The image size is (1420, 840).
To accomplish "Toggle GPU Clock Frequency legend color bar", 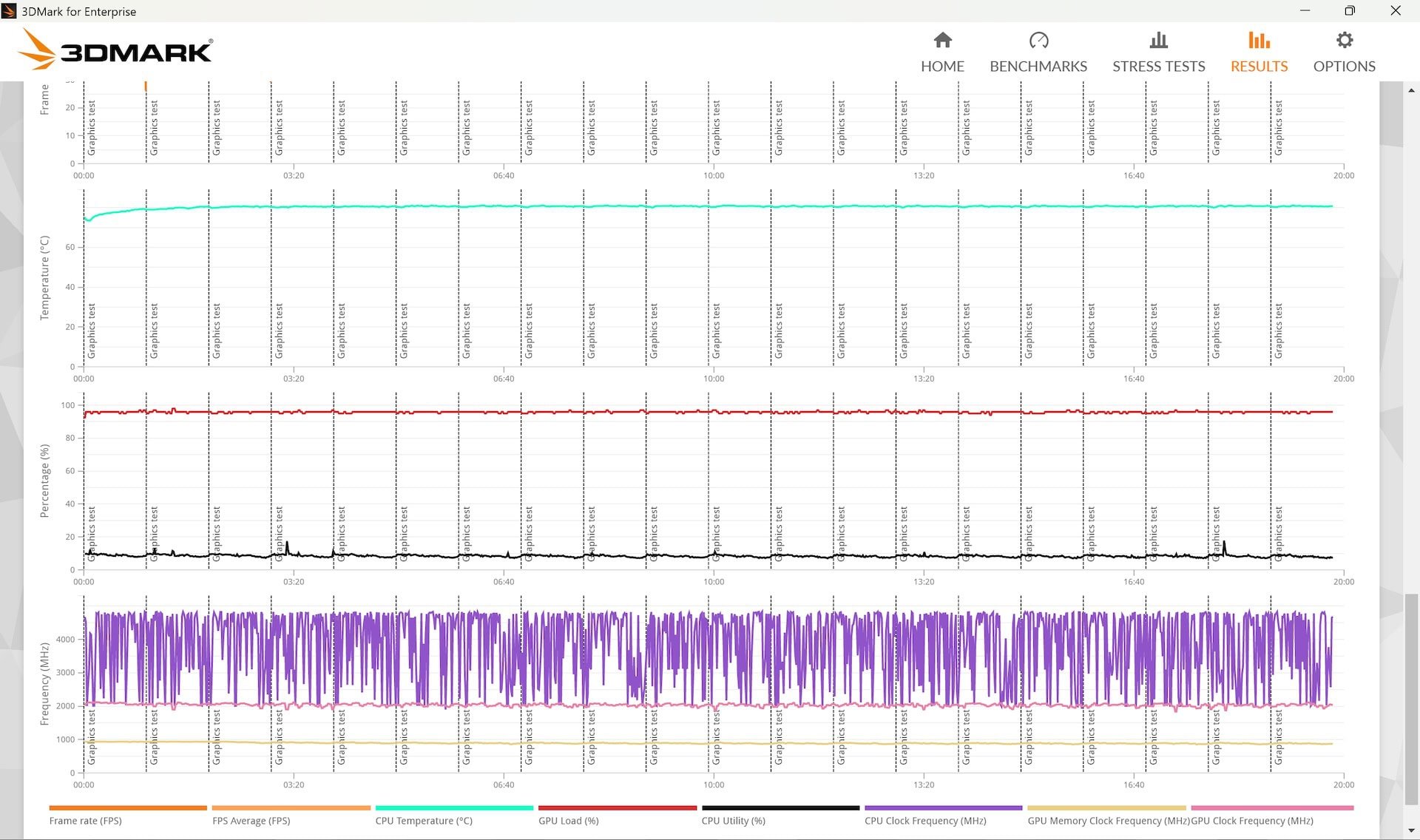I will click(1272, 808).
